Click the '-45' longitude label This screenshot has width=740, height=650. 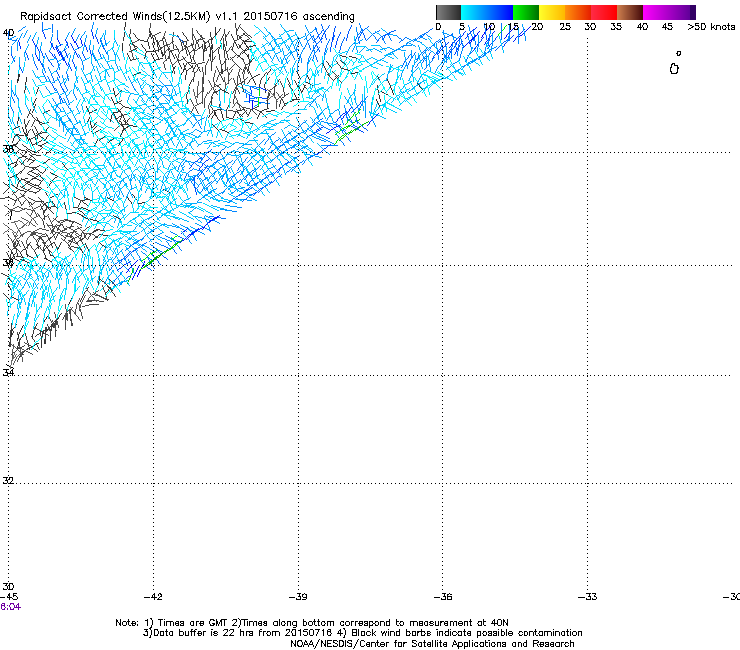(x=9, y=597)
